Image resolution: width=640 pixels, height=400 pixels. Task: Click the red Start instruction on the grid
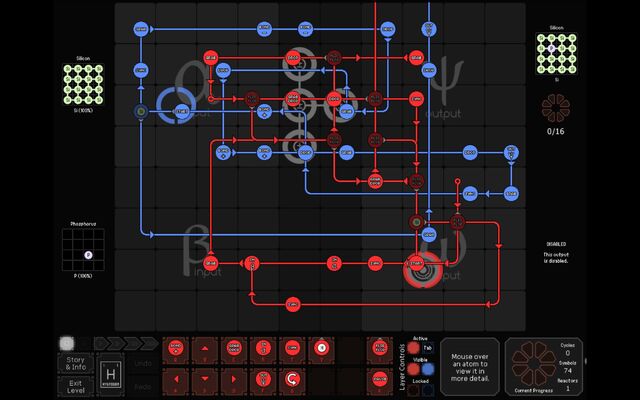coord(416,263)
